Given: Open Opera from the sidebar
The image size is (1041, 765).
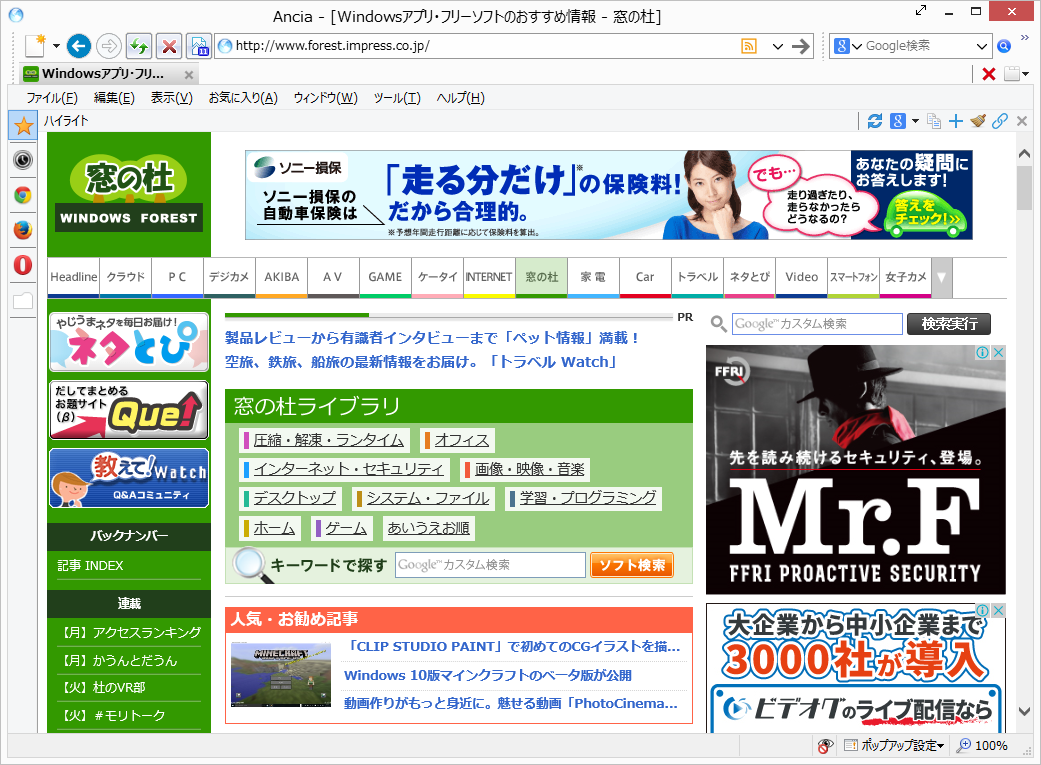Looking at the screenshot, I should coord(22,263).
